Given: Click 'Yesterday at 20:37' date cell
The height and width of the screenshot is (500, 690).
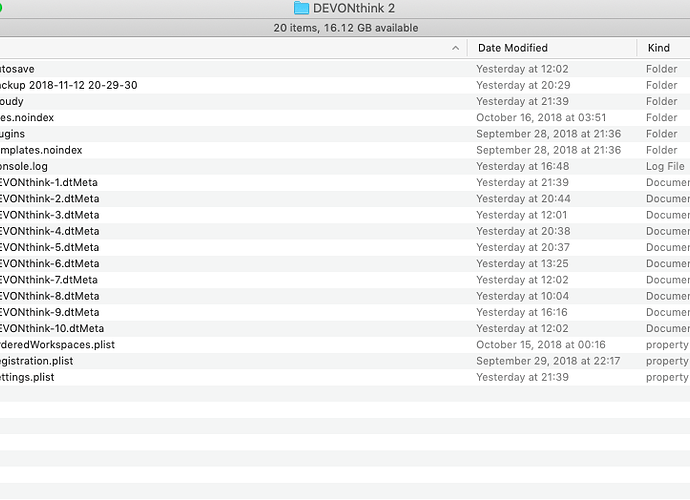Looking at the screenshot, I should [522, 247].
